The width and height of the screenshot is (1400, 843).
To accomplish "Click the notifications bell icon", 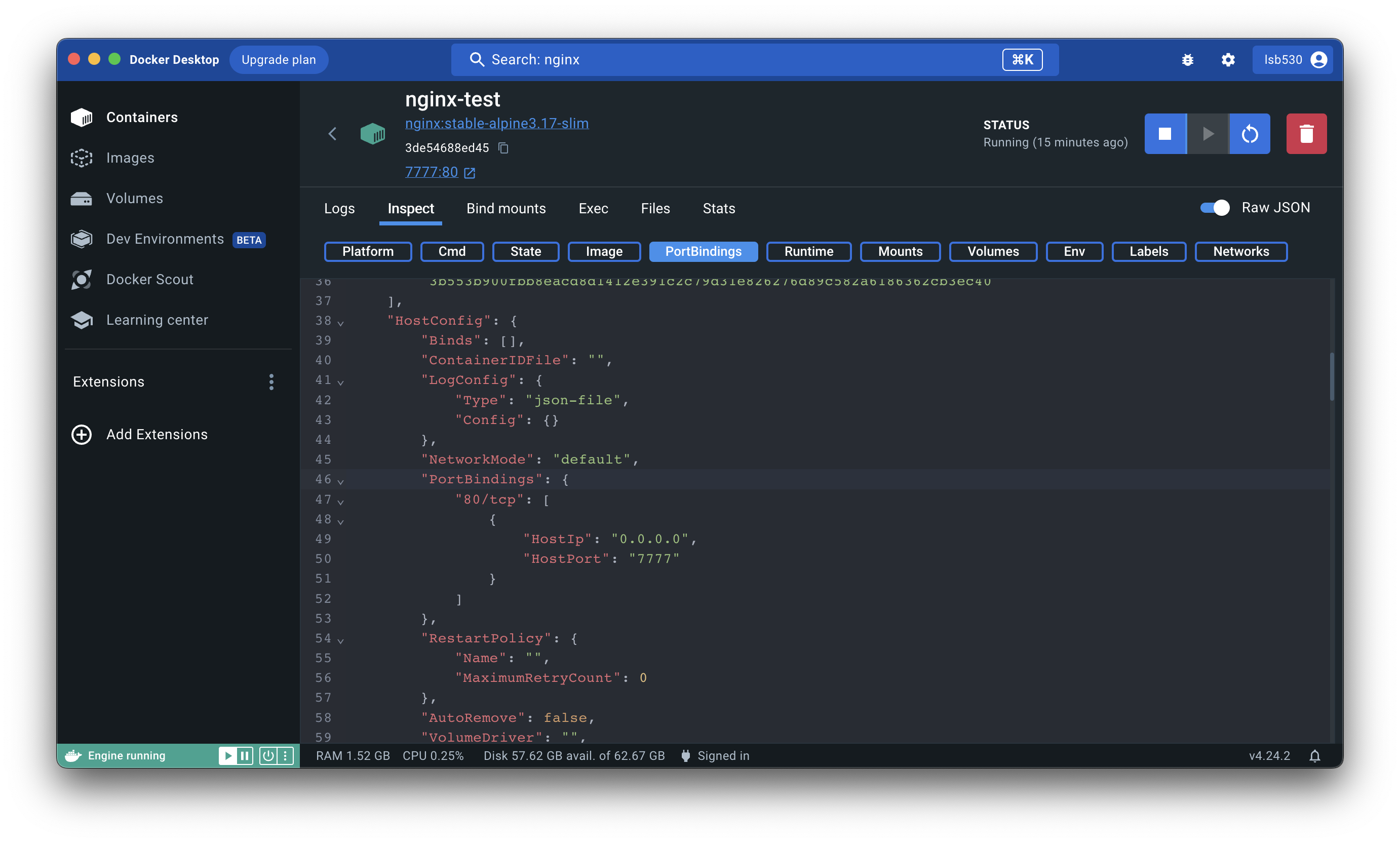I will click(x=1314, y=755).
